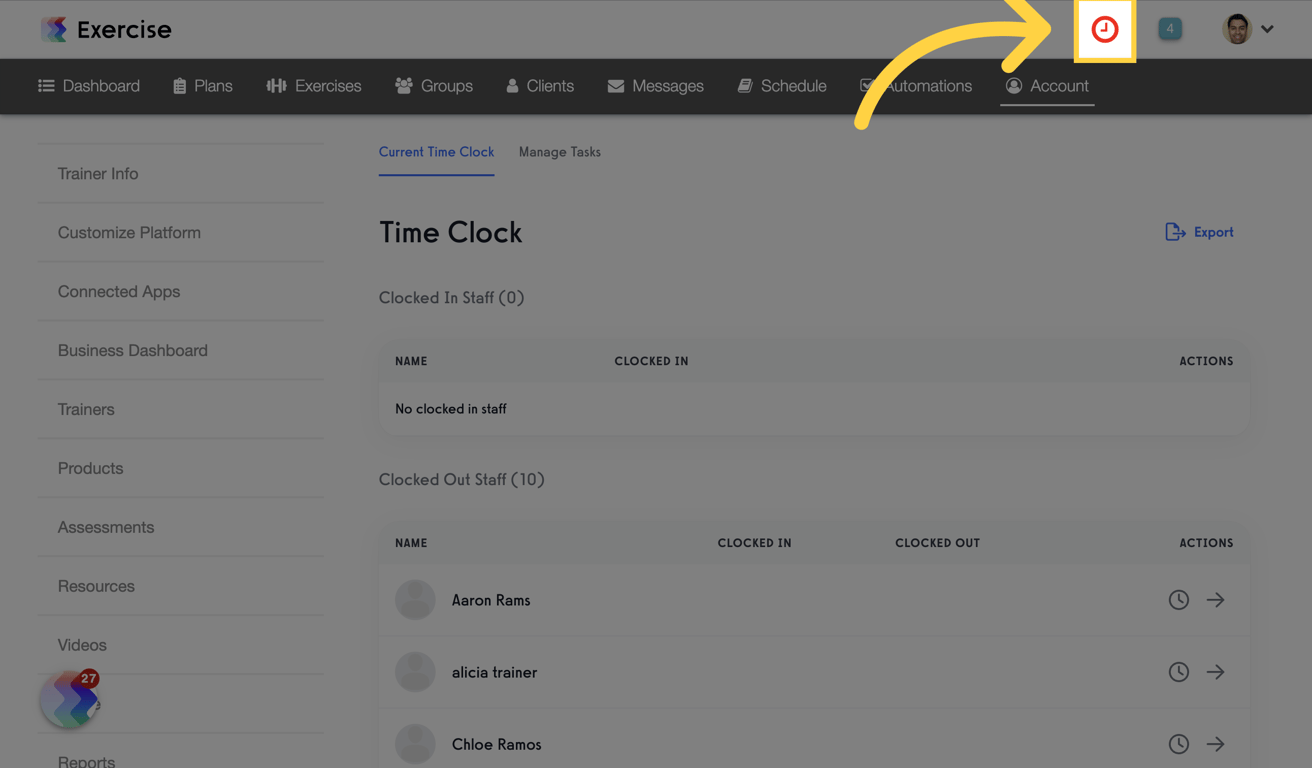The height and width of the screenshot is (768, 1312).
Task: Click the arrow icon on alicia trainer's row
Action: (x=1215, y=671)
